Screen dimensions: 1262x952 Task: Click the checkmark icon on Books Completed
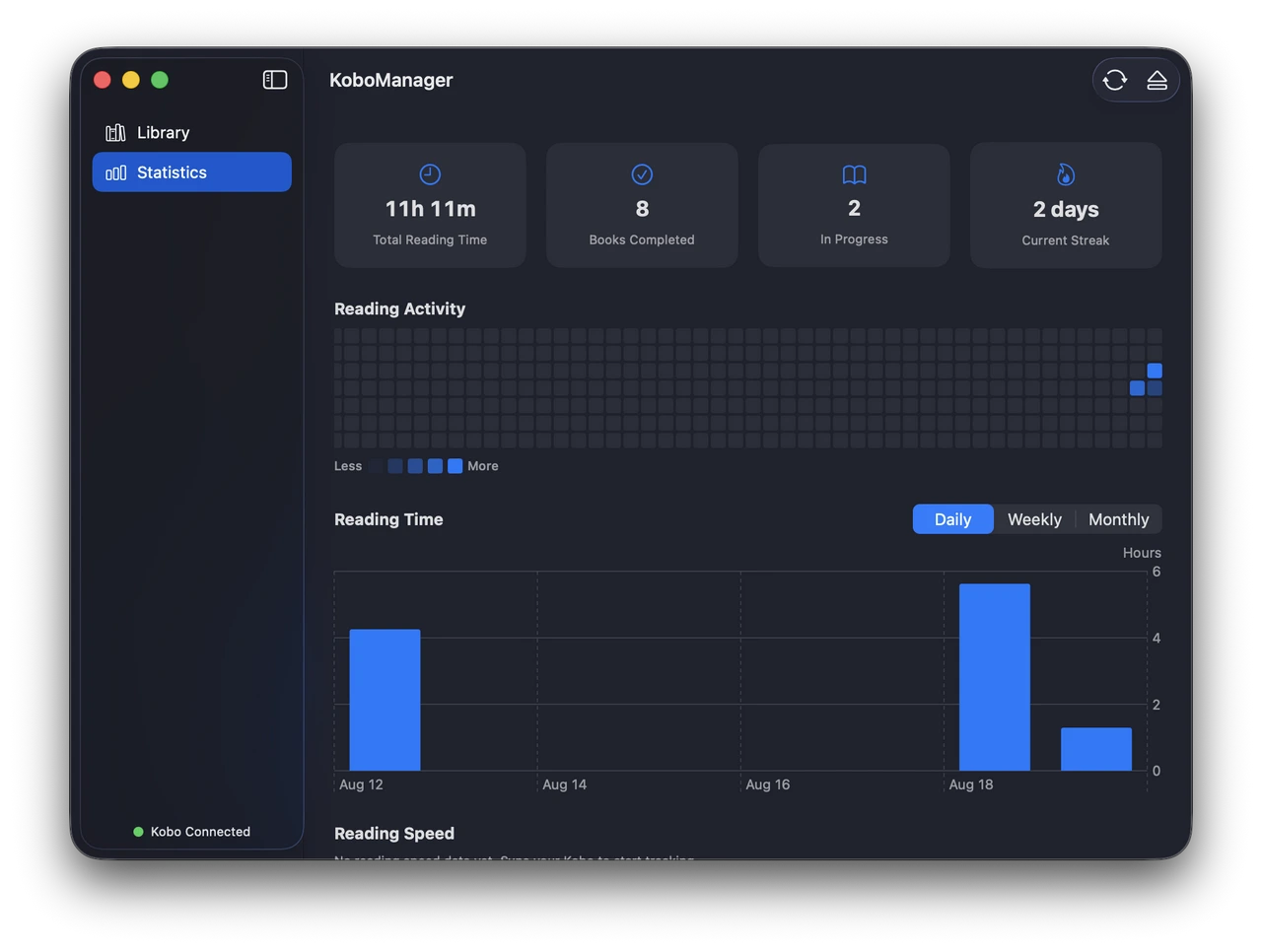pos(642,174)
